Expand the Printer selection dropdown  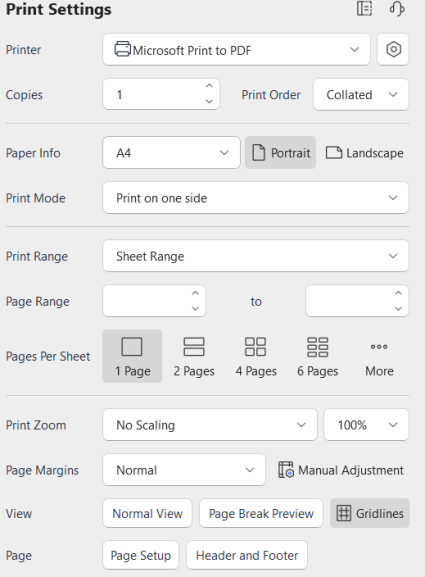[x=236, y=50]
